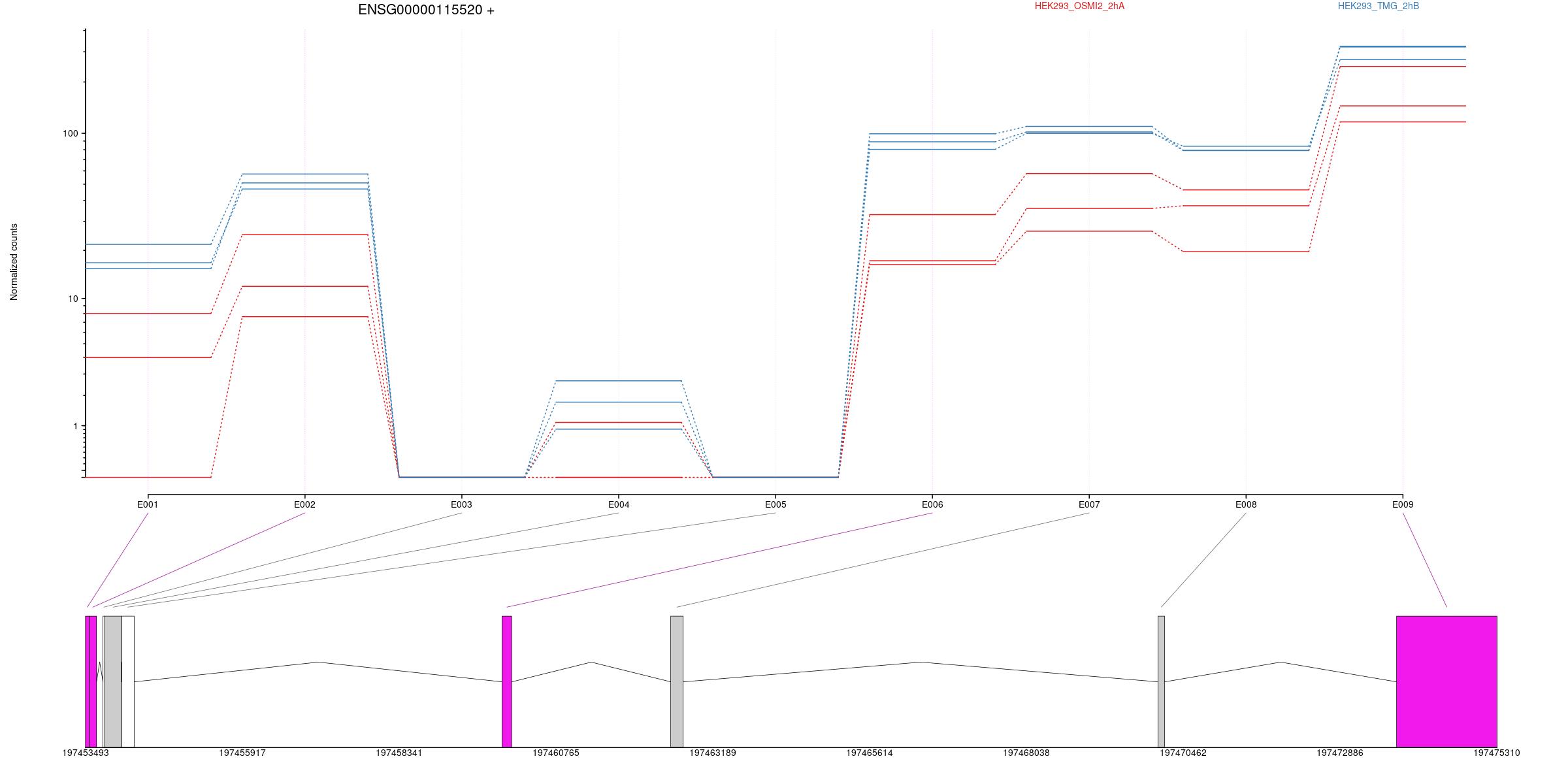Viewport: 1568px width, 784px height.
Task: Click the top blue line segment at E006
Action: (x=932, y=134)
